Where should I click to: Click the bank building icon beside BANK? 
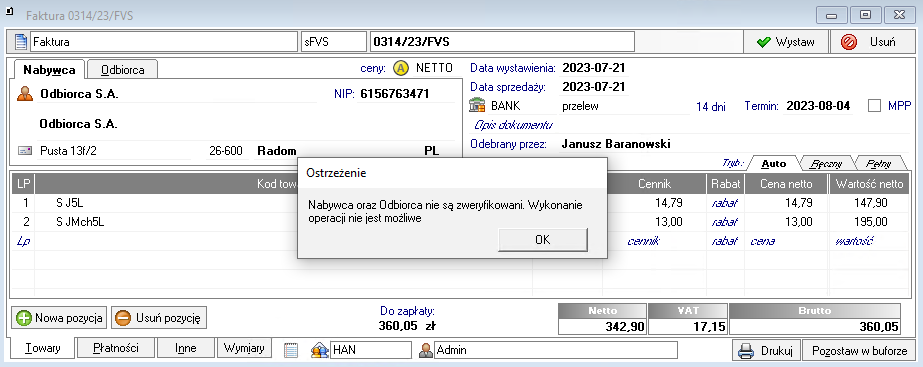point(477,106)
